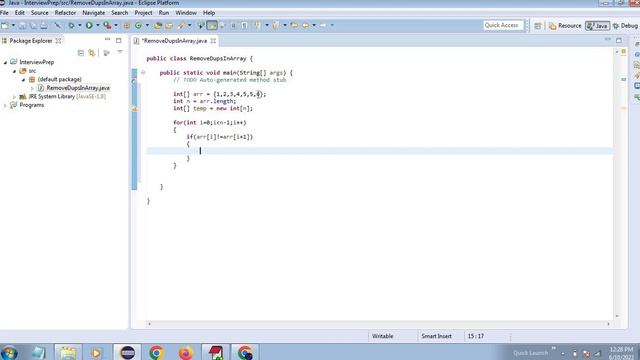
Task: Open the Refactor menu
Action: [x=65, y=13]
